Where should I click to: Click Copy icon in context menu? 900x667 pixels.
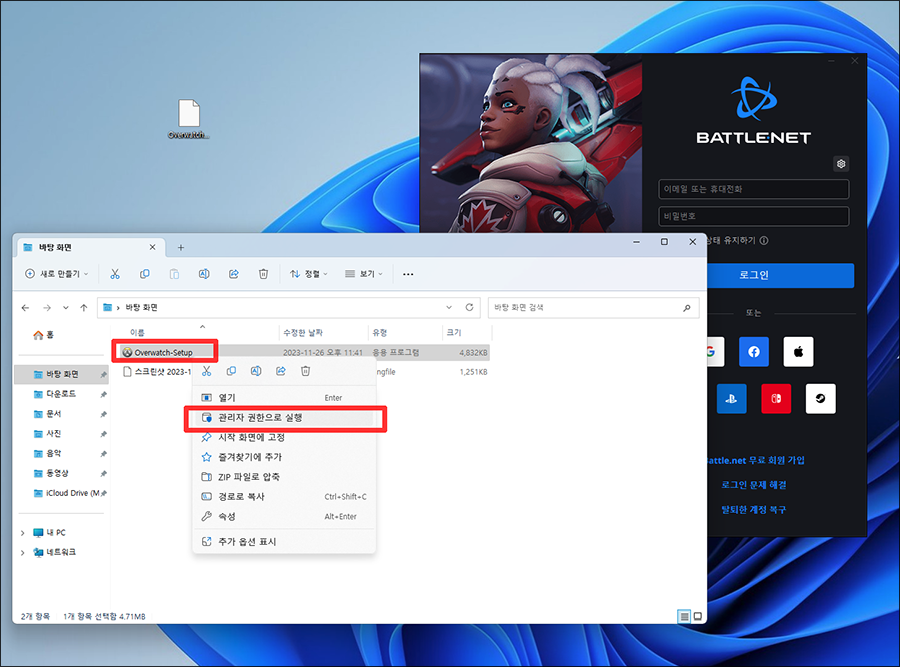pyautogui.click(x=231, y=371)
